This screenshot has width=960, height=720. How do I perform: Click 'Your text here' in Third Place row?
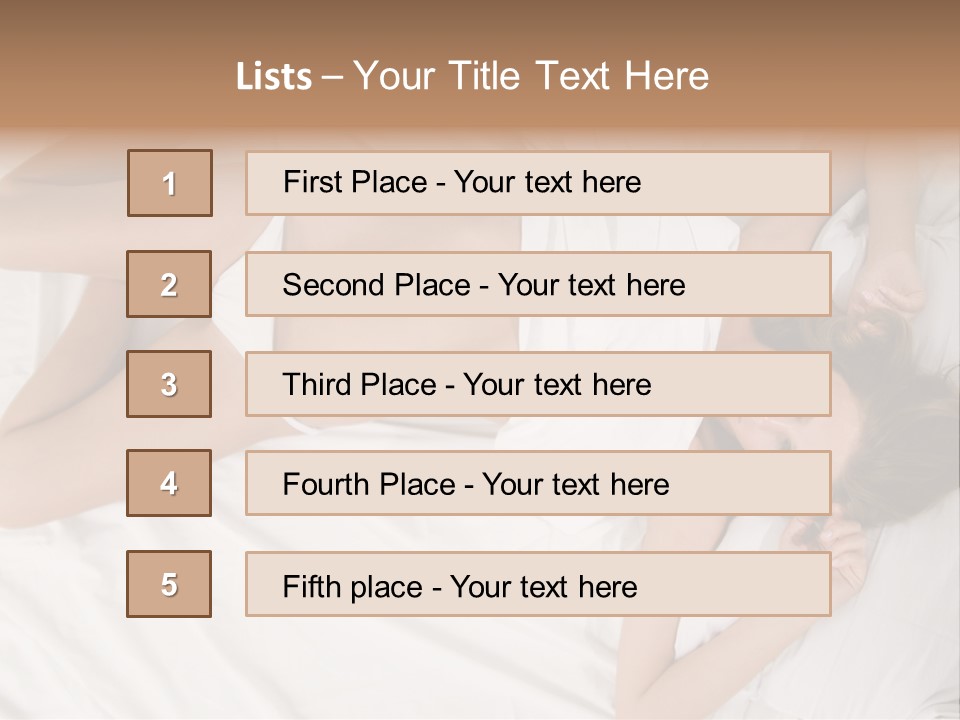click(x=557, y=385)
